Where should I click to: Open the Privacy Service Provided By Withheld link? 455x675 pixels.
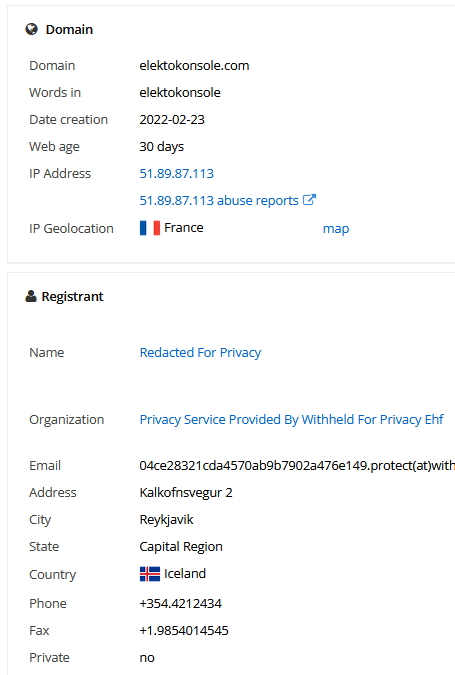point(291,420)
